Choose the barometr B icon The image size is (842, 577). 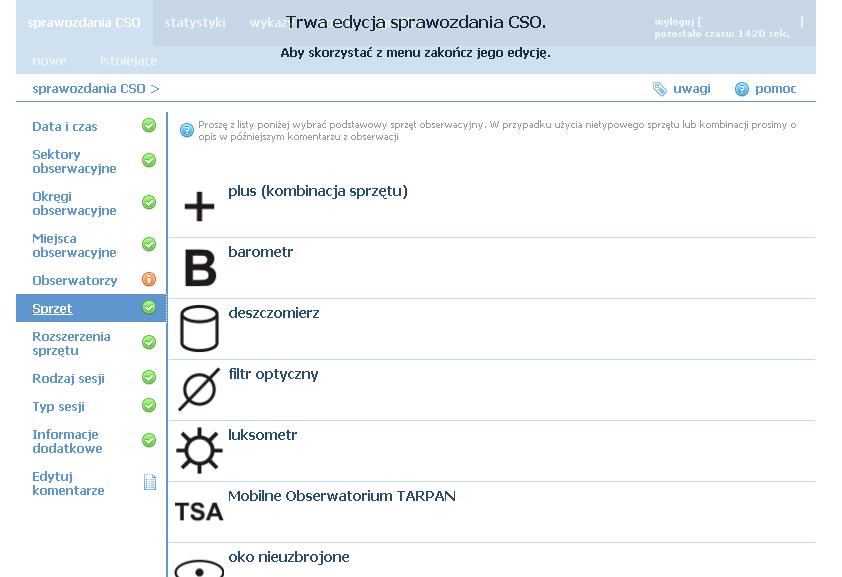click(x=200, y=268)
